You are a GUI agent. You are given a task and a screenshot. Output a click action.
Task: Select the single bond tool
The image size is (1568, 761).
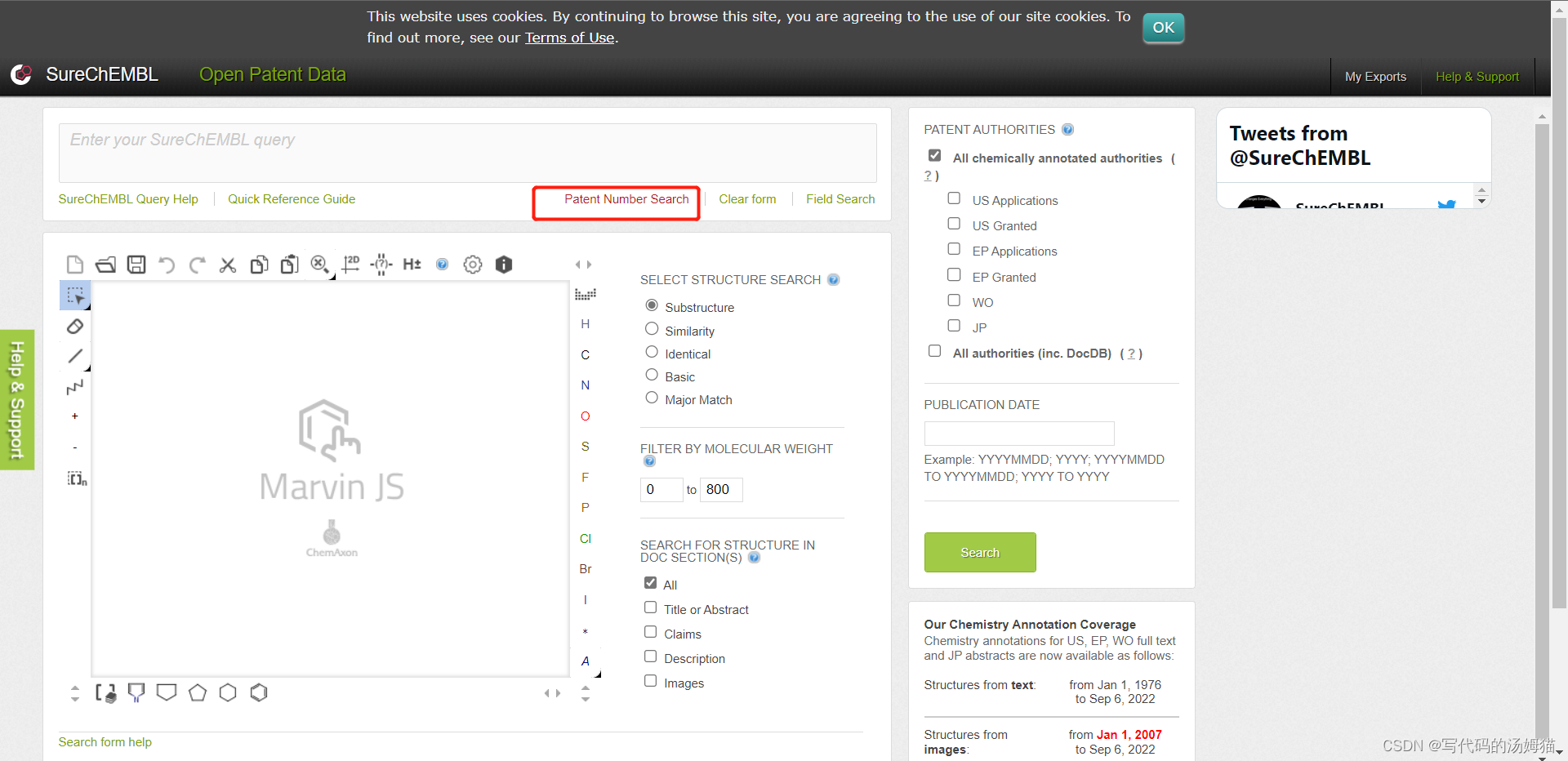click(x=75, y=356)
